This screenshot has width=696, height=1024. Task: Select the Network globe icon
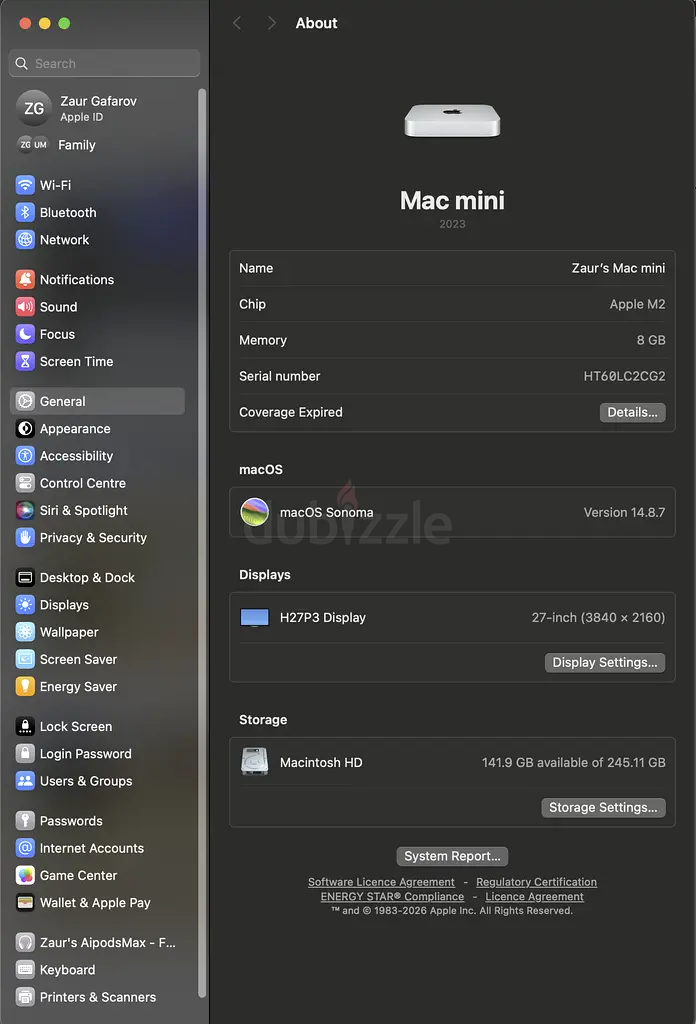(25, 240)
